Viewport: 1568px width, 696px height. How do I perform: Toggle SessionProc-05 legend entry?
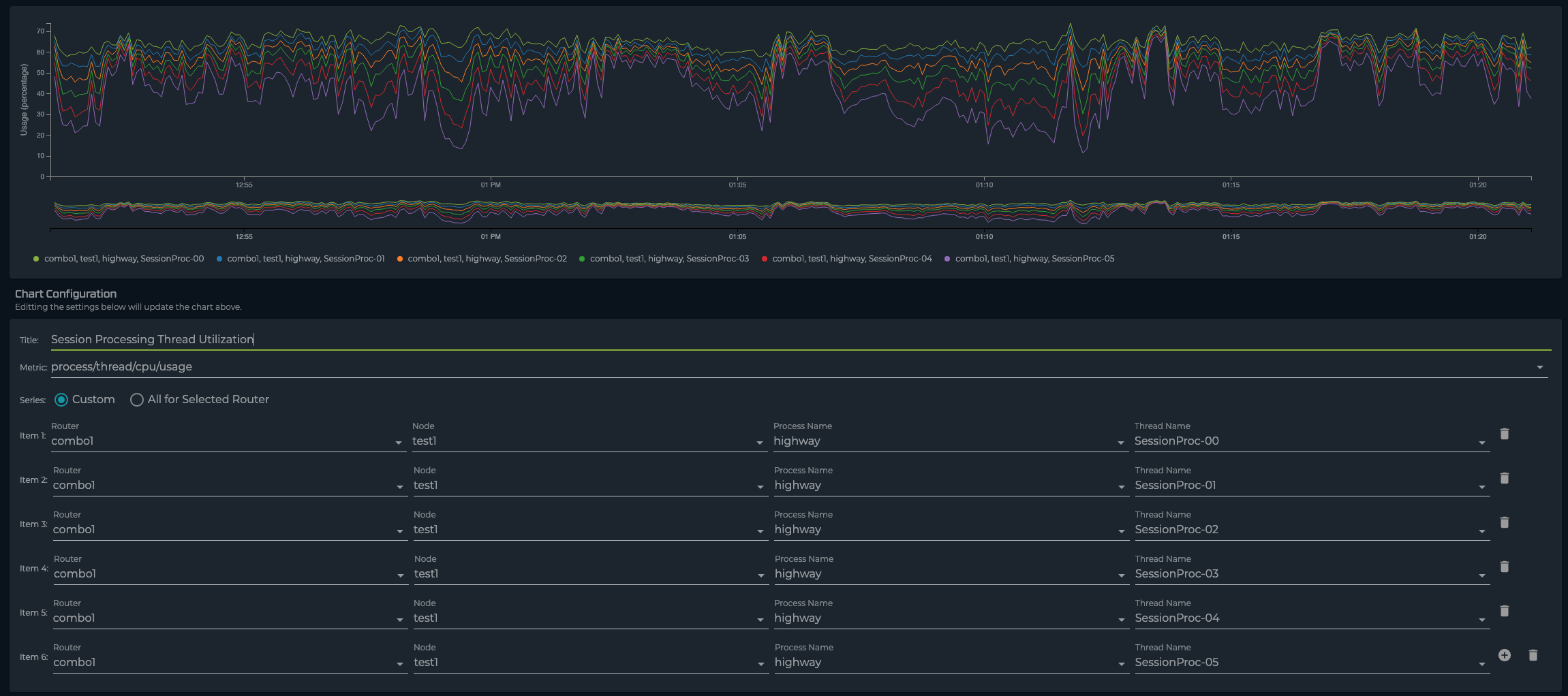1034,259
